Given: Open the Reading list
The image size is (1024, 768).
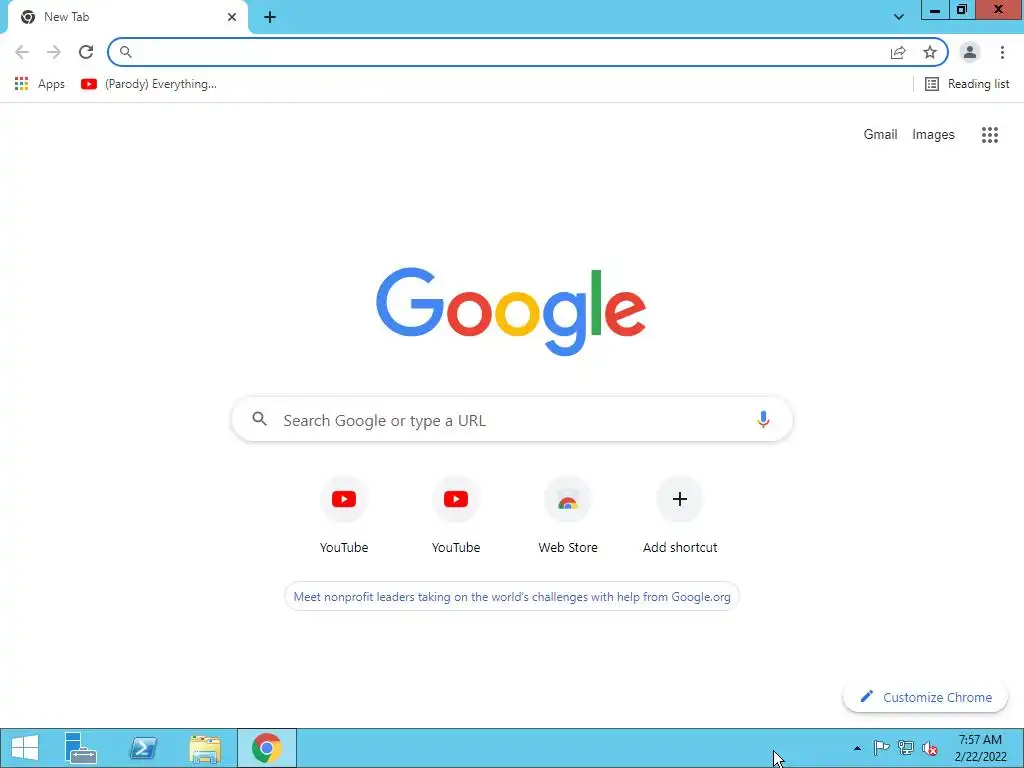Looking at the screenshot, I should tap(967, 84).
